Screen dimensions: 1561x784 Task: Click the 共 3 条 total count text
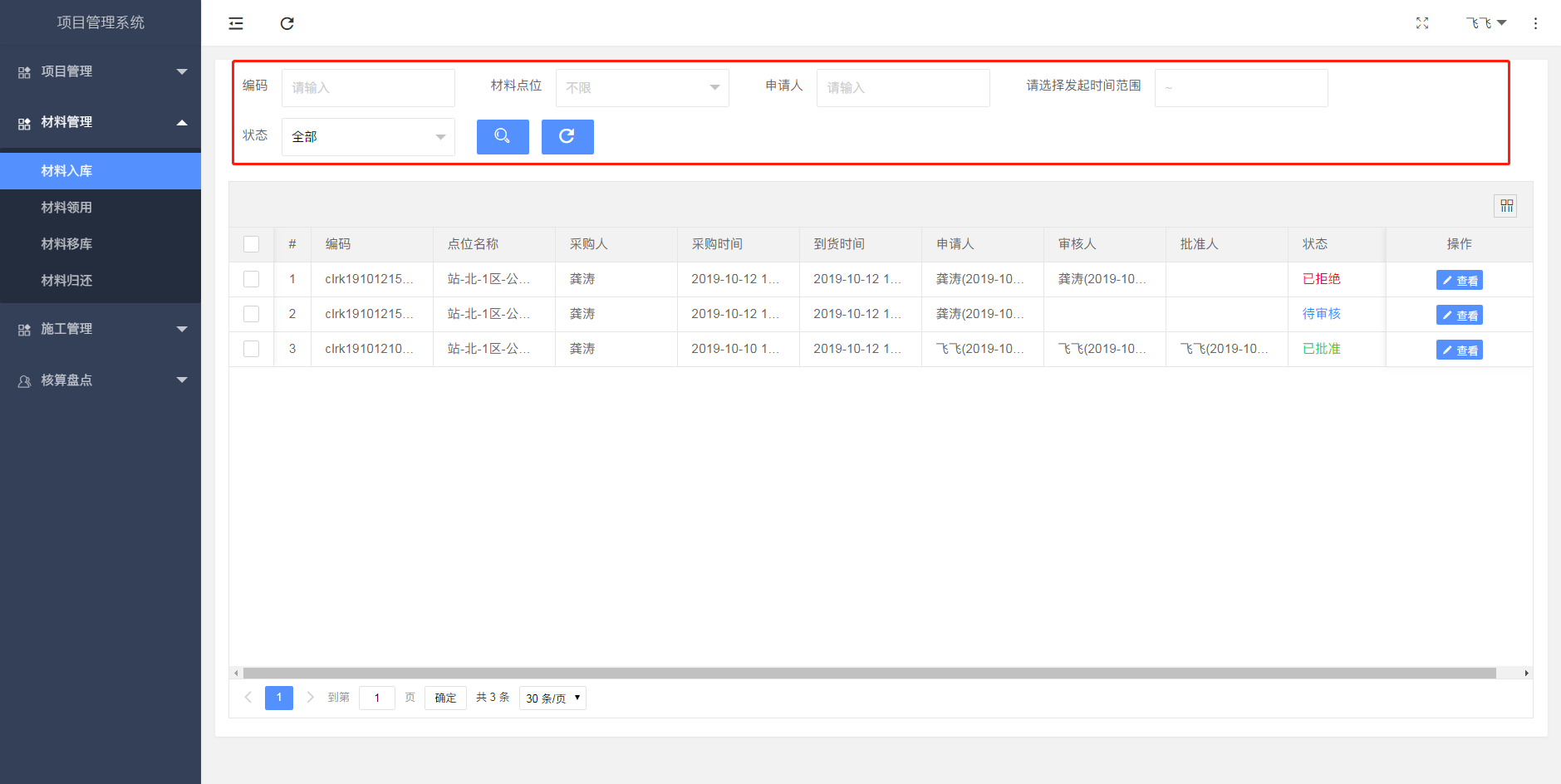(493, 698)
